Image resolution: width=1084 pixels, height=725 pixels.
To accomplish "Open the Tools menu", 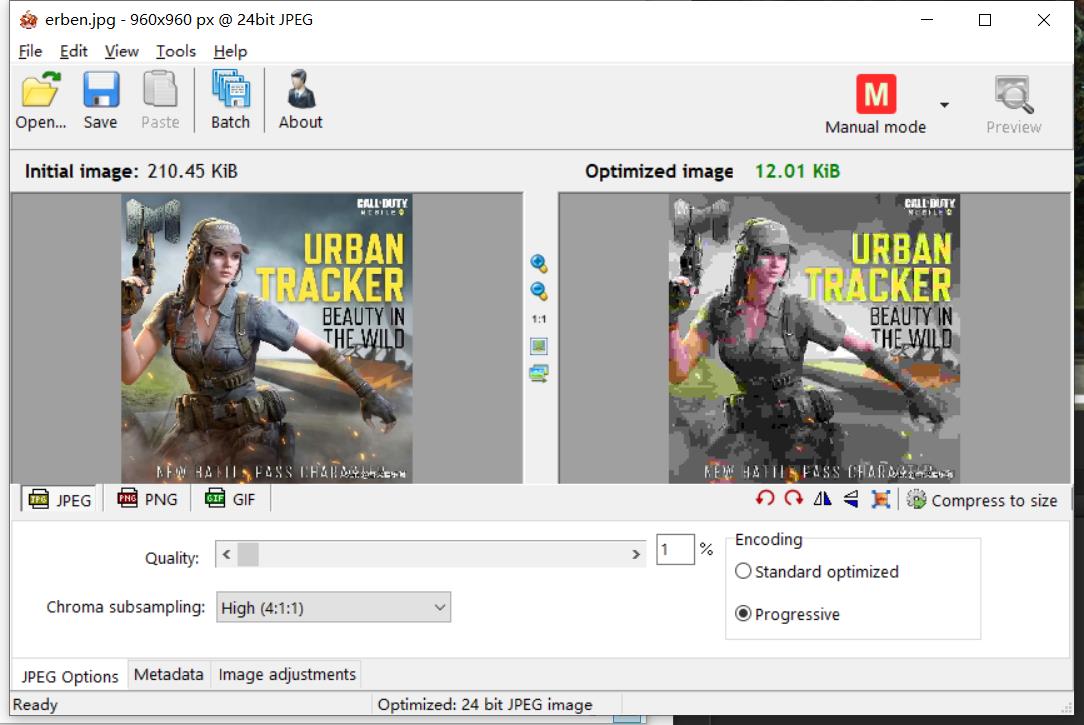I will click(176, 51).
